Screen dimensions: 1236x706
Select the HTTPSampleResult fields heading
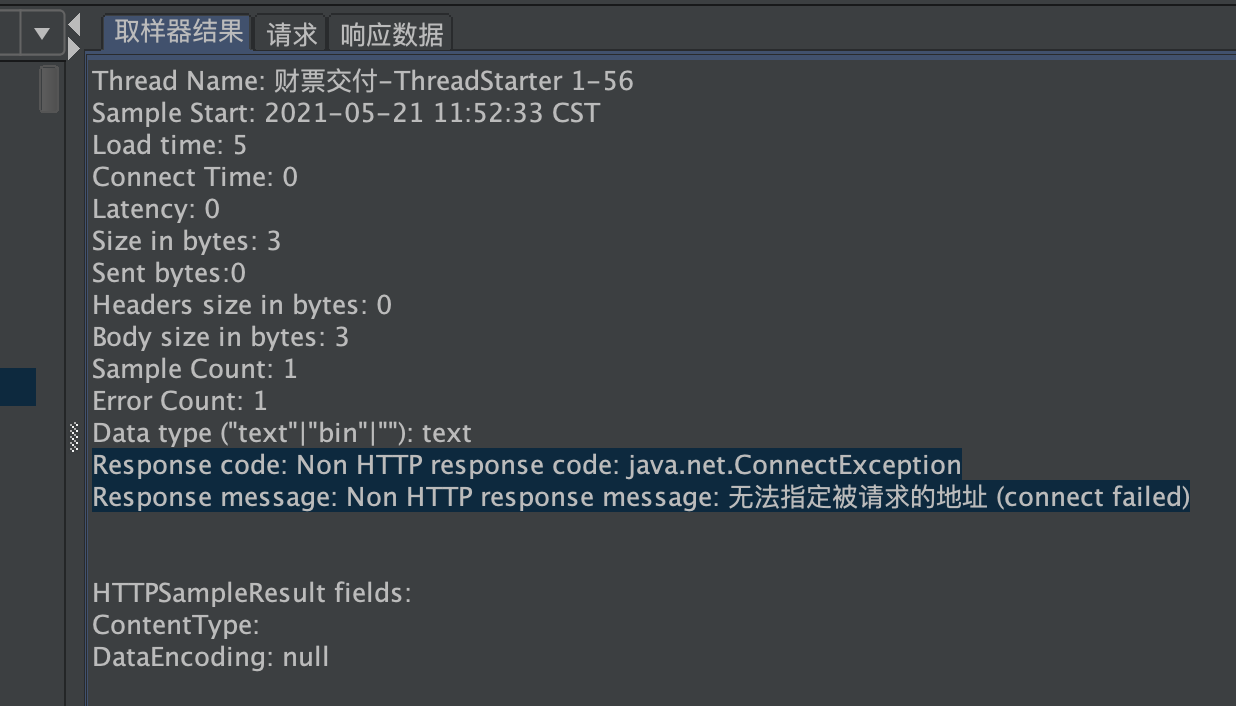point(252,593)
